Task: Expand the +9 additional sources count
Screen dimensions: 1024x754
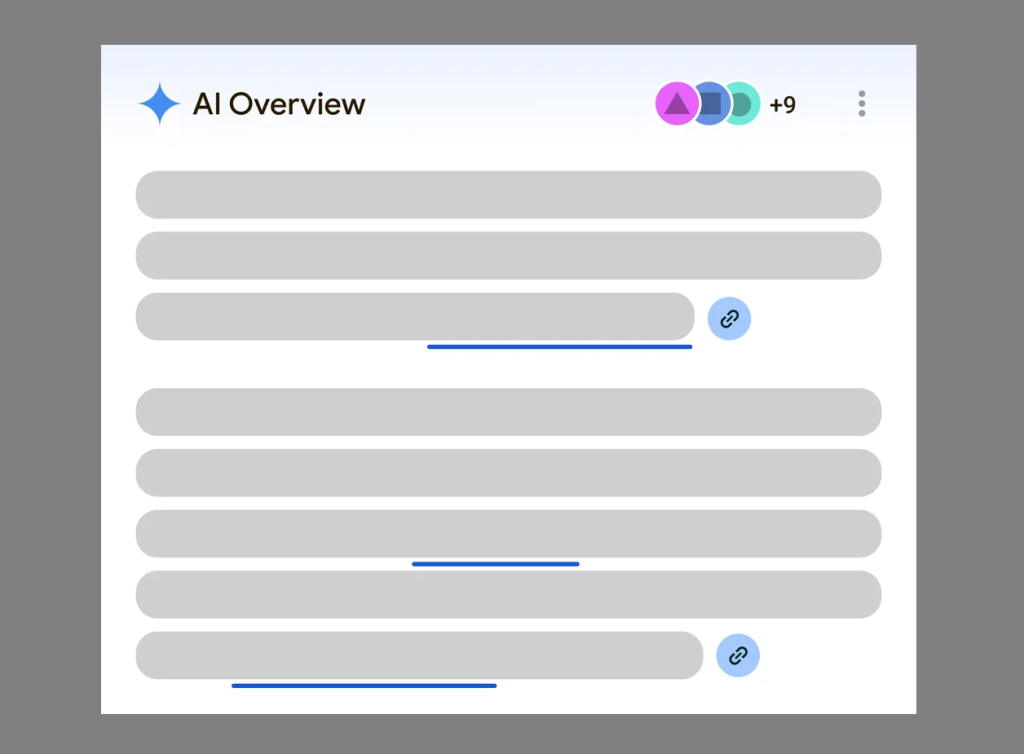Action: click(782, 104)
